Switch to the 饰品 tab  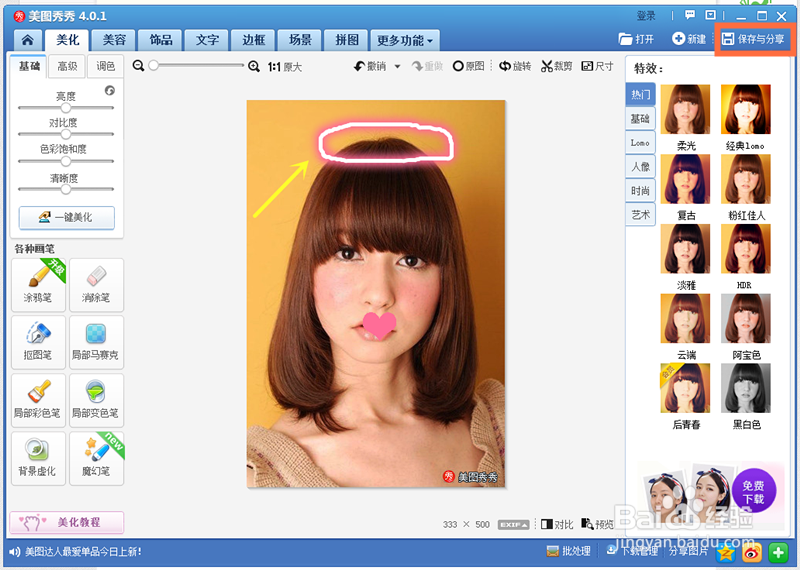point(161,40)
